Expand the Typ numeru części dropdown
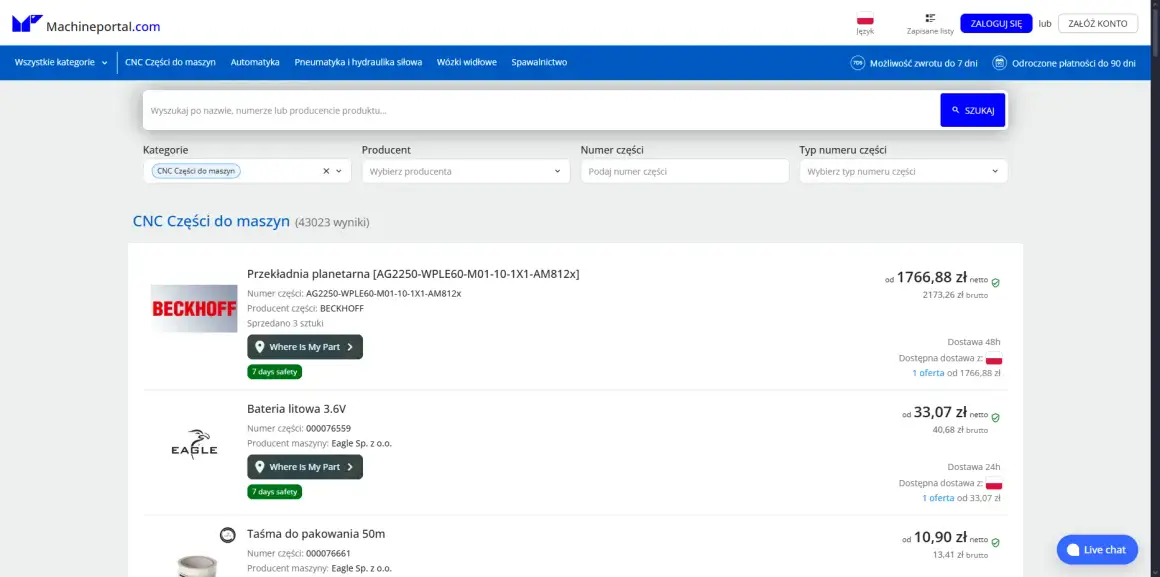 pos(902,171)
